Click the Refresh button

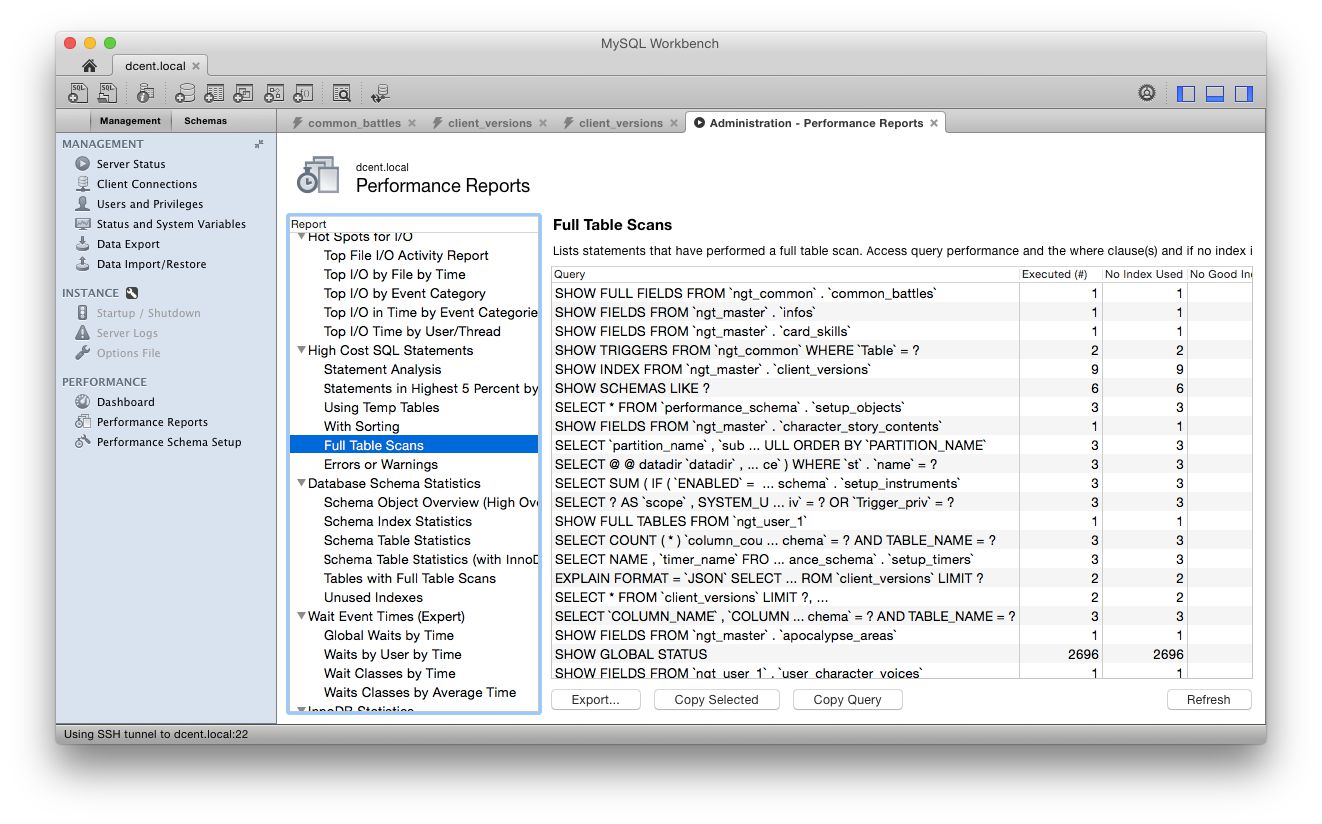[x=1208, y=700]
